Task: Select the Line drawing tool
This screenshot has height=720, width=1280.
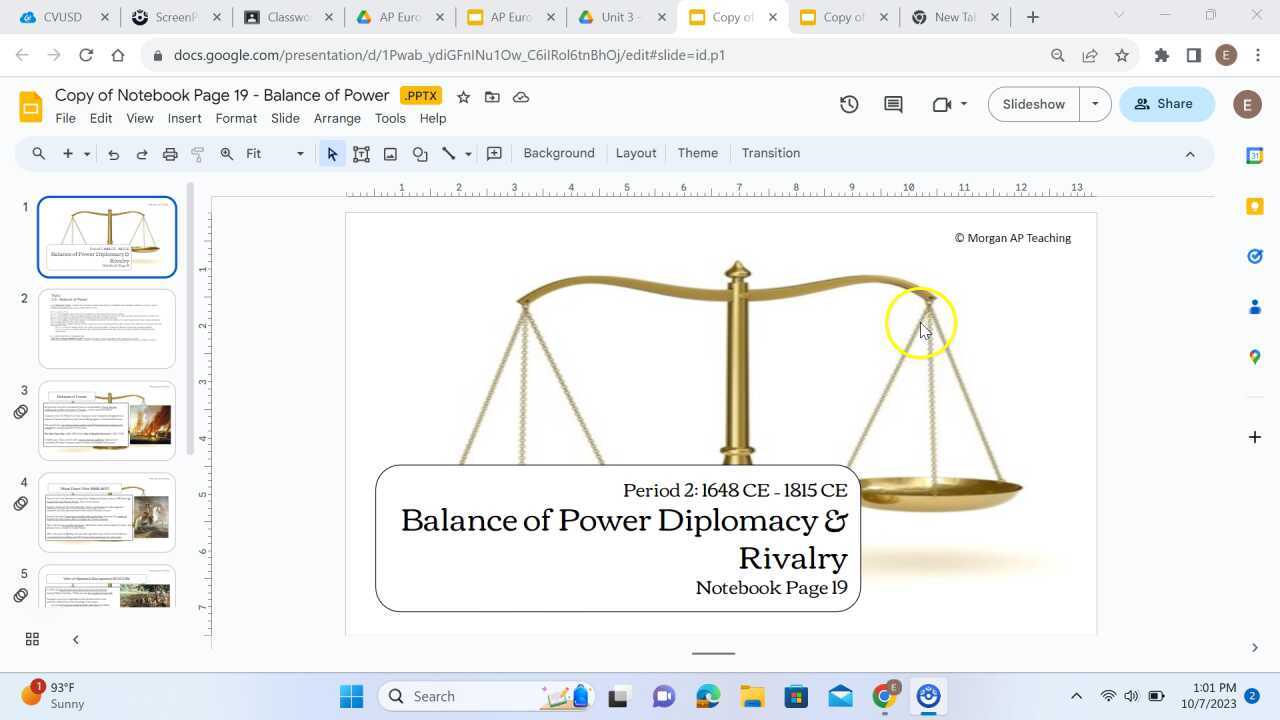Action: [x=448, y=153]
